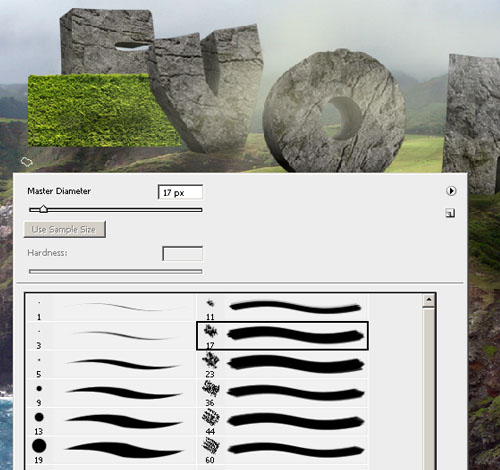Click the Master Diameter value field

point(180,192)
